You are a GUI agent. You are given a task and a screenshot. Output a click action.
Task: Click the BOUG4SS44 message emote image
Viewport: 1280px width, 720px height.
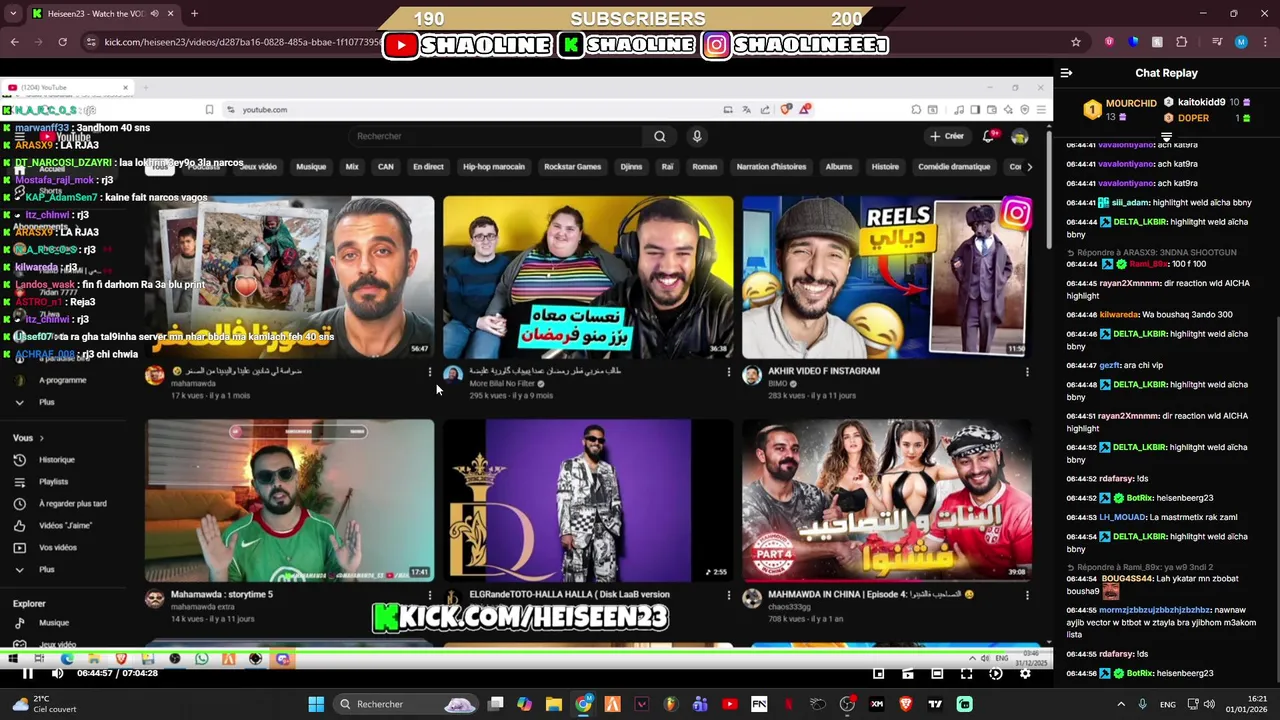[x=1110, y=592]
